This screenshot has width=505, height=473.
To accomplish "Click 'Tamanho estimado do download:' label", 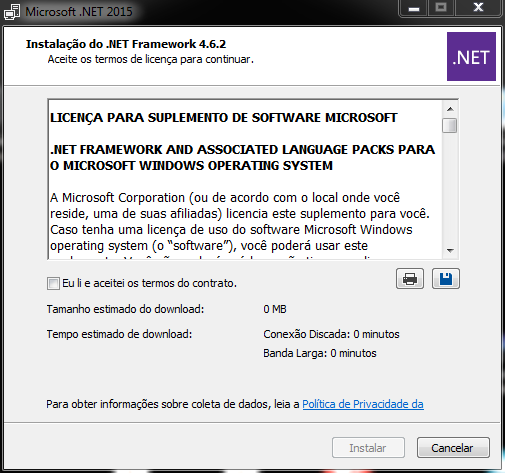I will [x=125, y=309].
